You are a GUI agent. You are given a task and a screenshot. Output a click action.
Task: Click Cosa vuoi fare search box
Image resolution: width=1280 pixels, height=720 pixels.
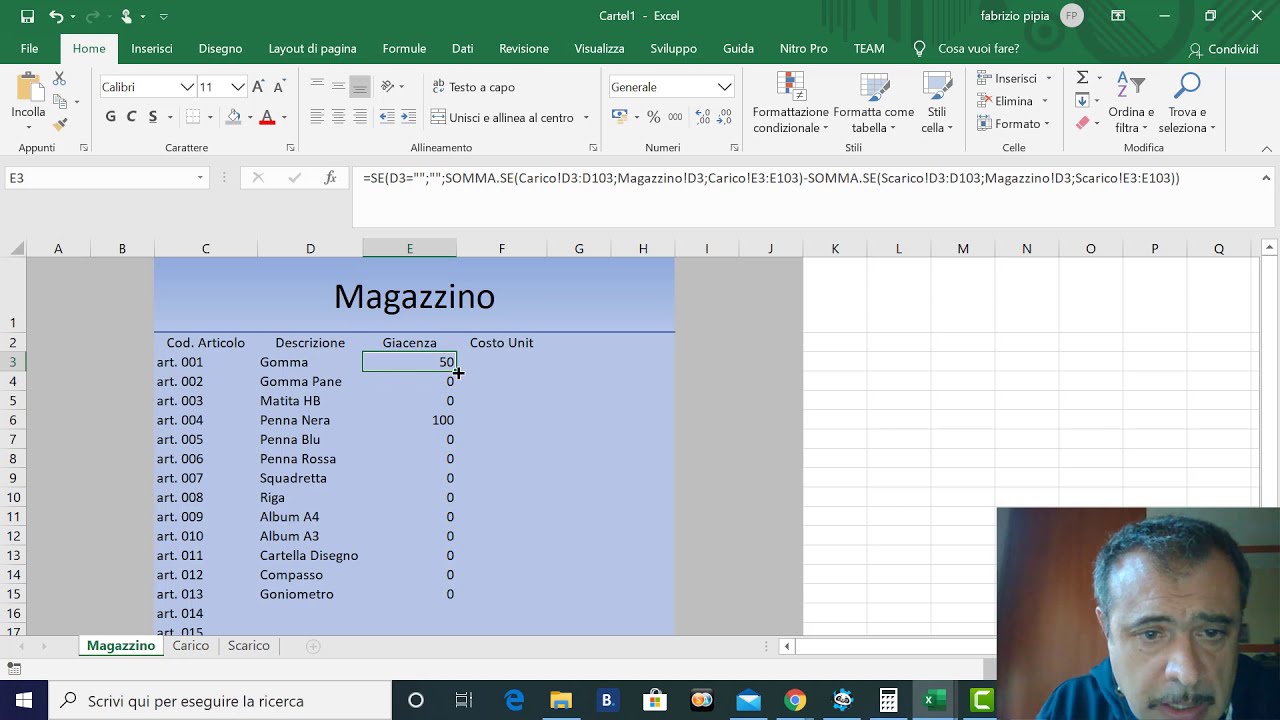pos(968,49)
